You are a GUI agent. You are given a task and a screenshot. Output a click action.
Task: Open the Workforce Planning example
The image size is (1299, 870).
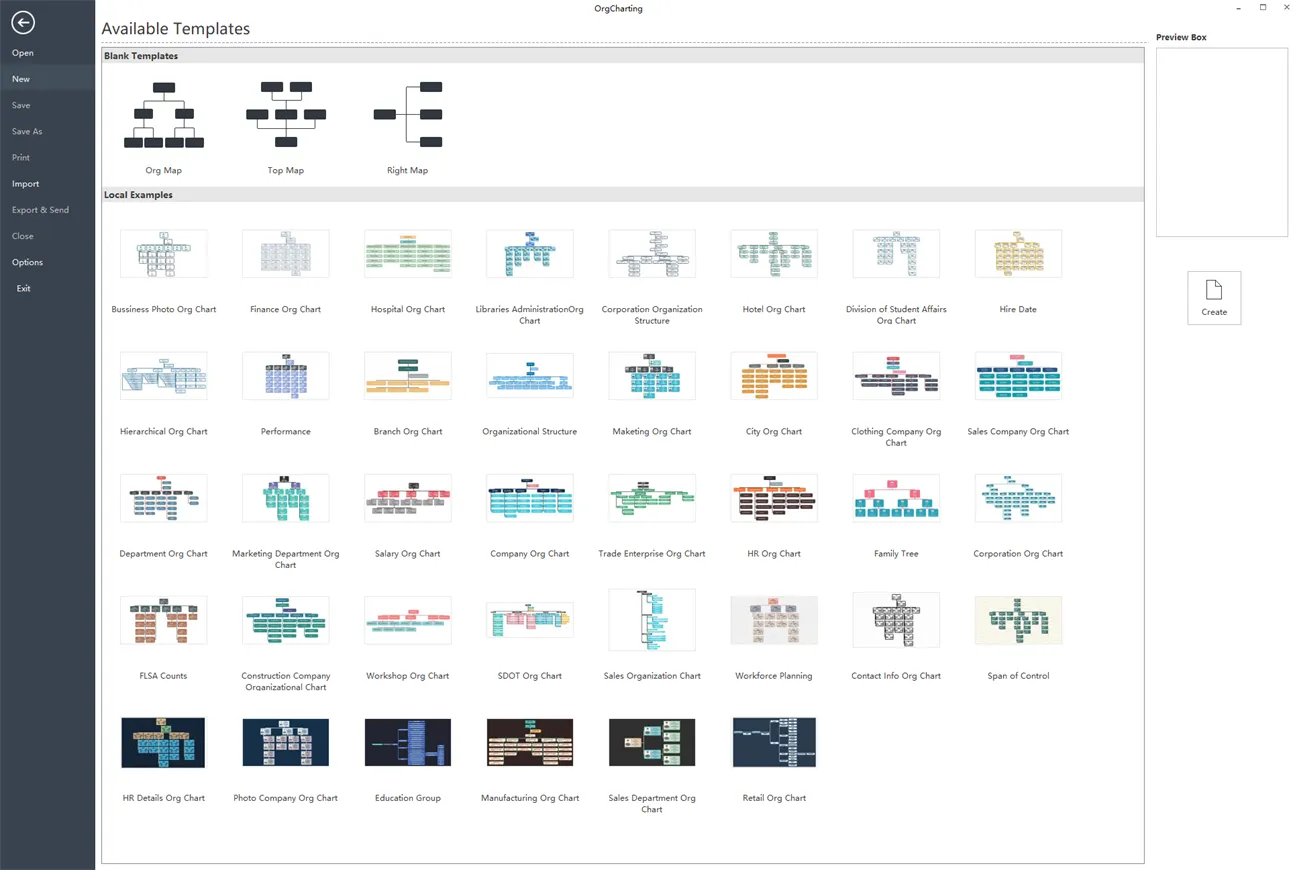[773, 619]
